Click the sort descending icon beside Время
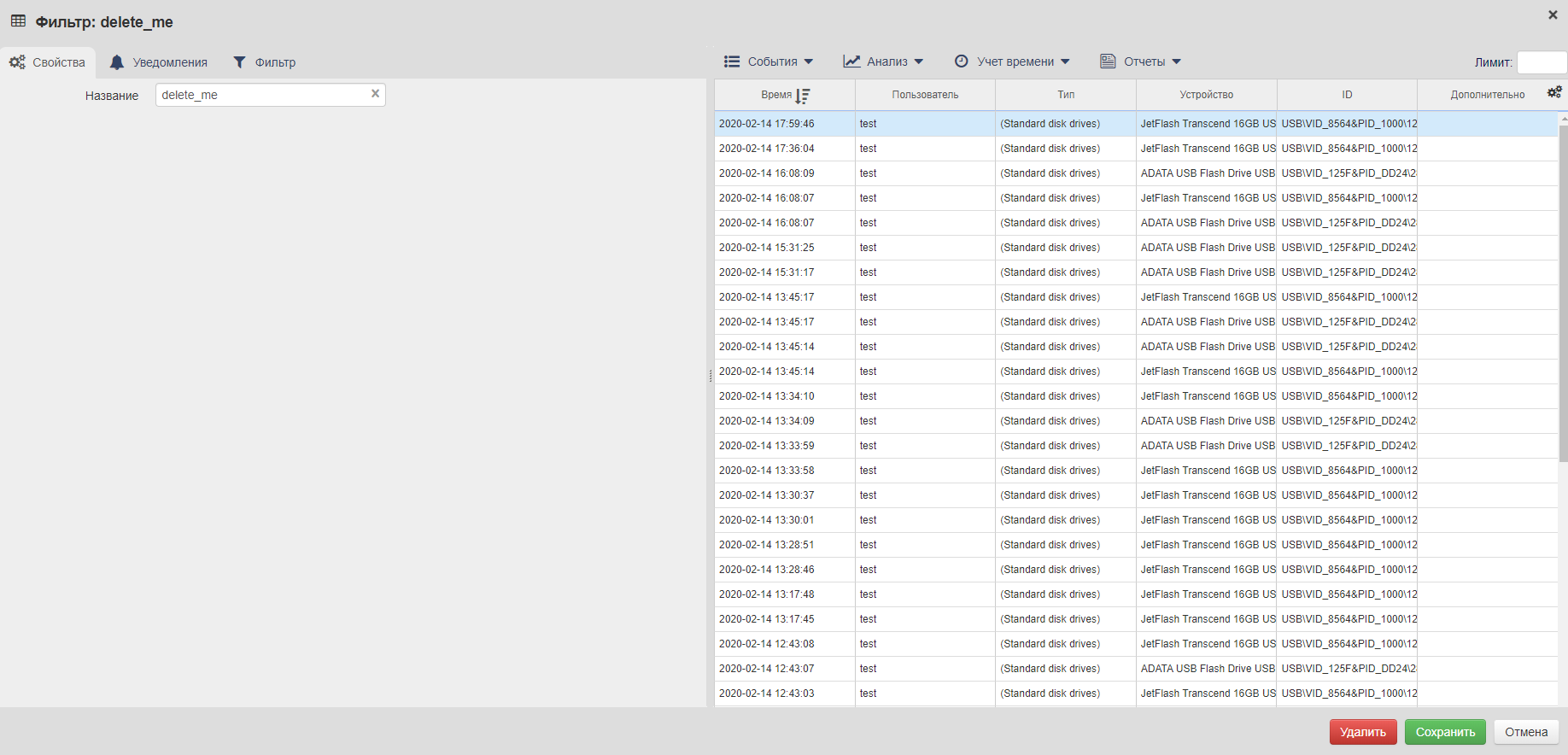 803,96
